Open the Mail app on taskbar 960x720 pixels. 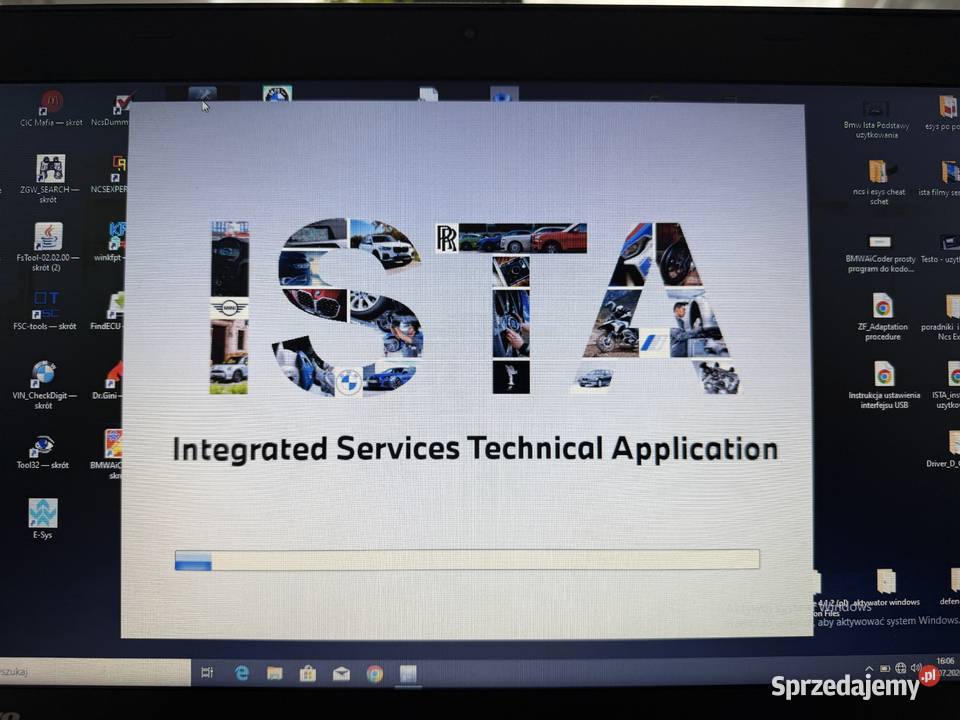click(341, 673)
